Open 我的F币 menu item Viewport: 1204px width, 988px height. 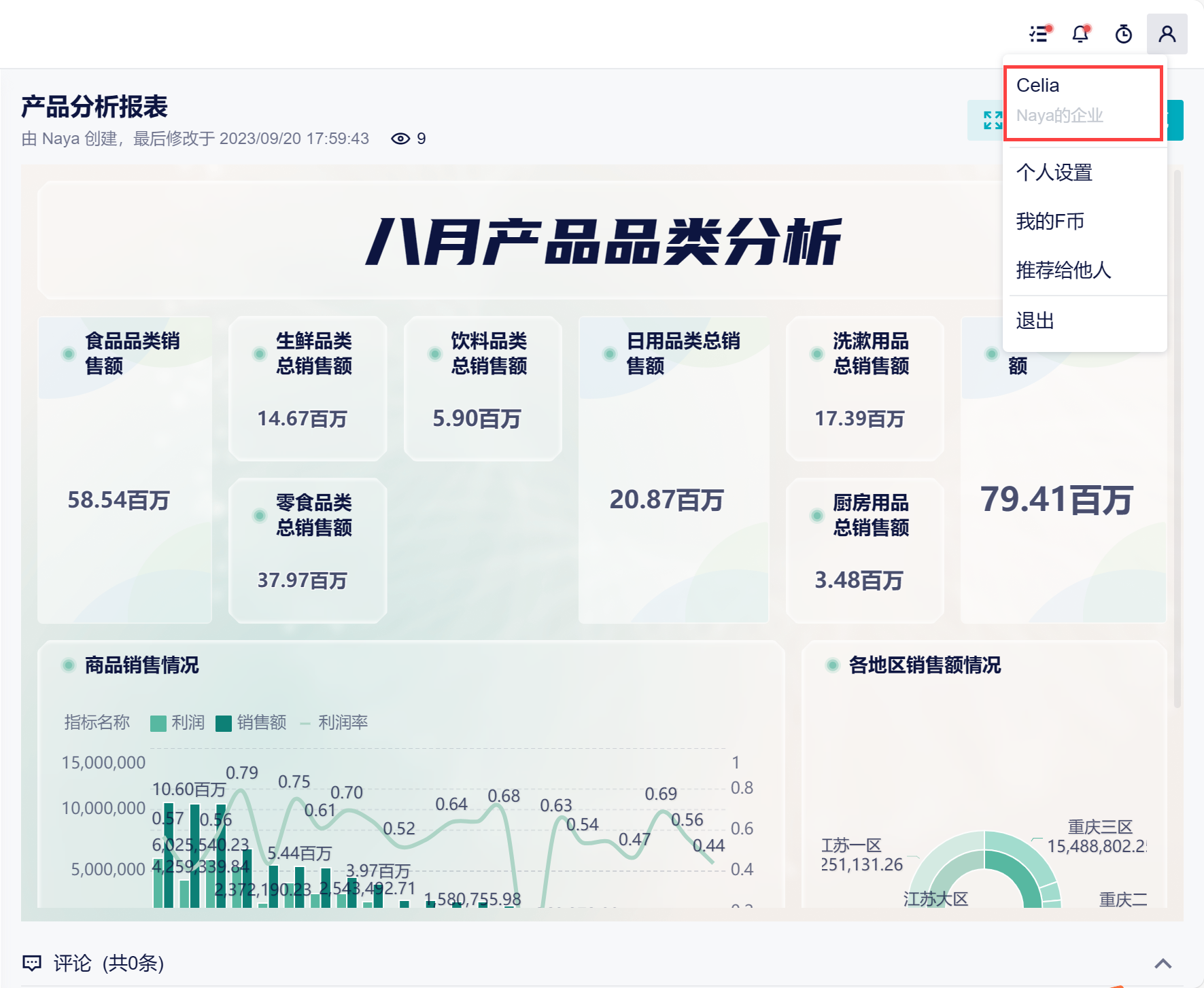pos(1085,222)
